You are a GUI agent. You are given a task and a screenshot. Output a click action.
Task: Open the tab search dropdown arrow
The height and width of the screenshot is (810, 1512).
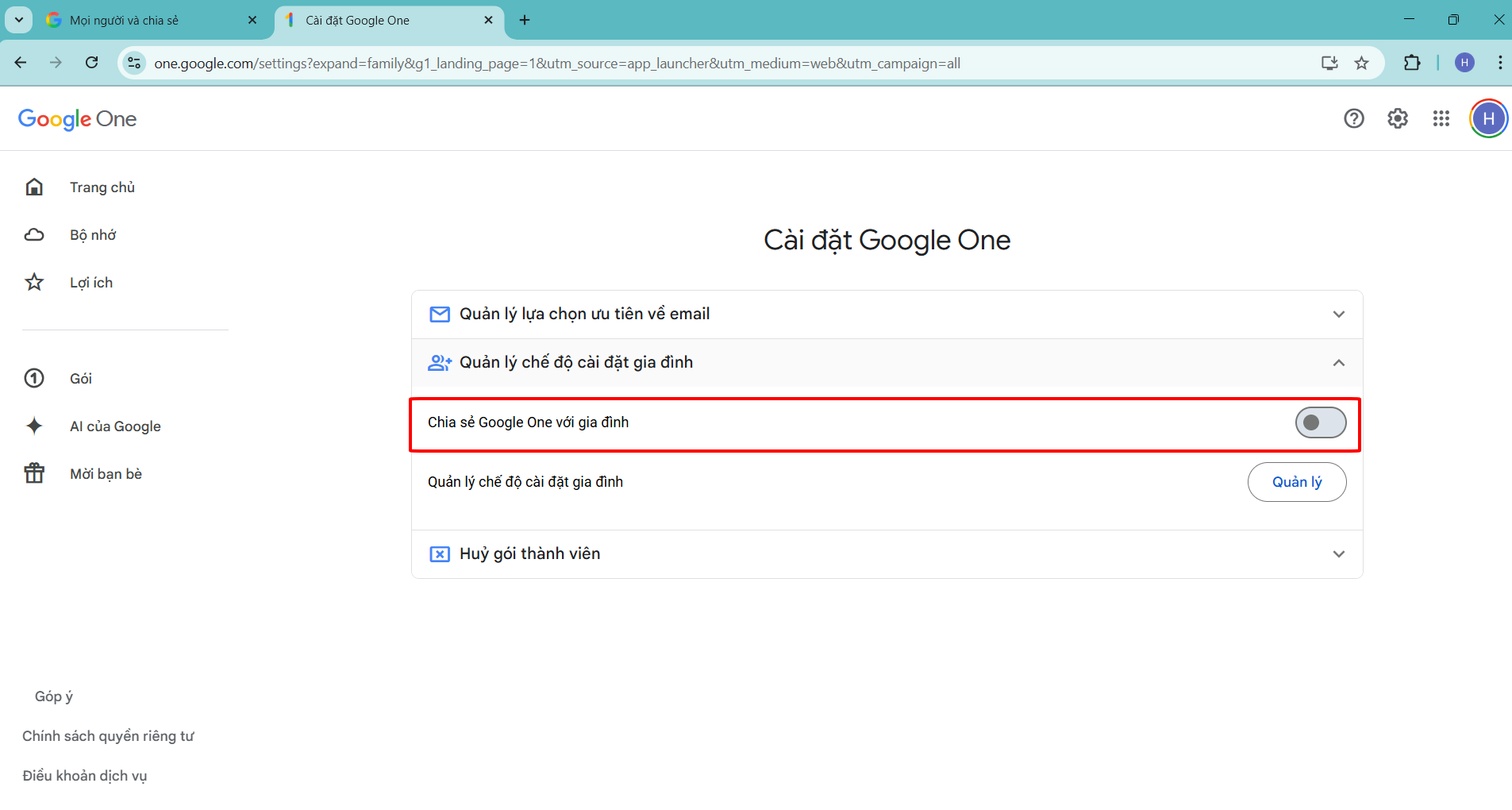click(19, 20)
